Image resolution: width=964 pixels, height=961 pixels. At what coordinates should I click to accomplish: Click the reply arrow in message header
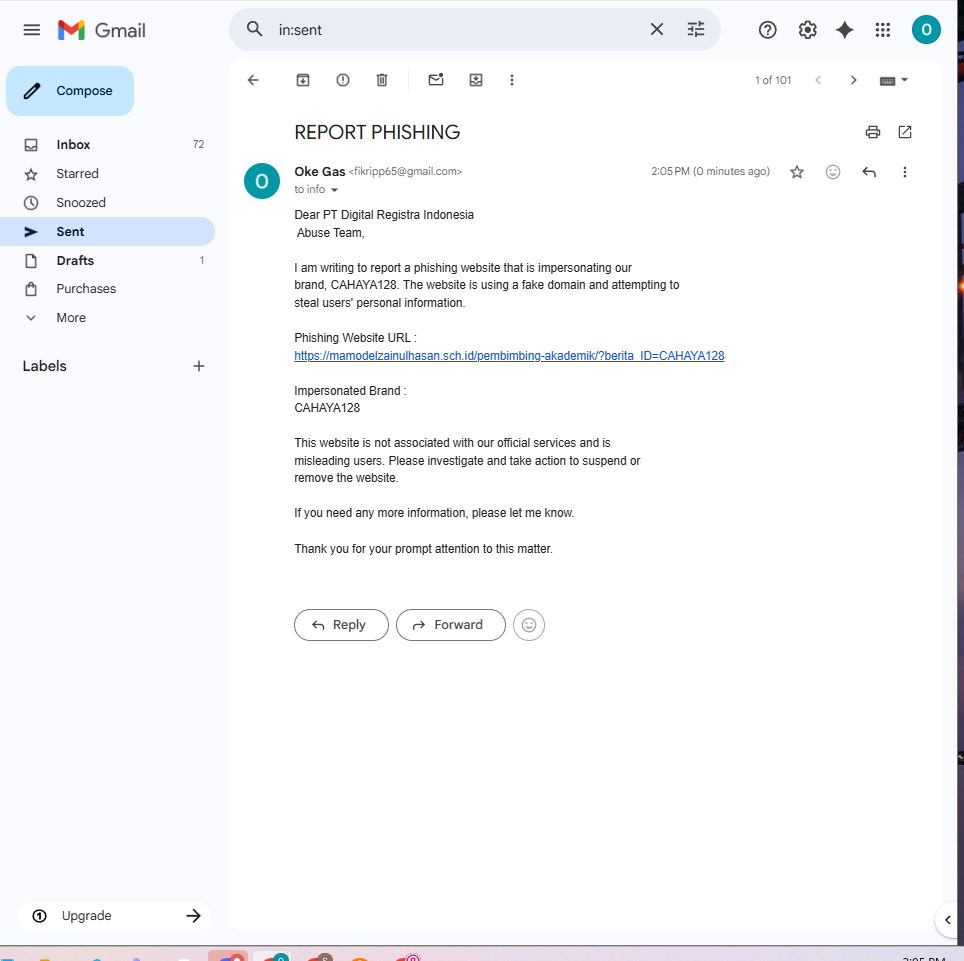point(869,172)
